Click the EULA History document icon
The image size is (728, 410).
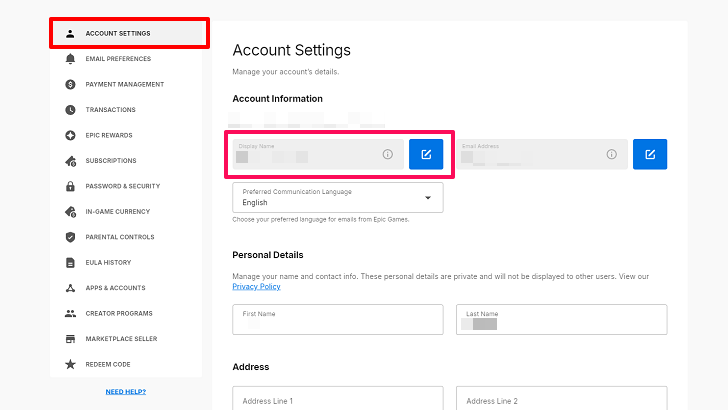click(70, 262)
